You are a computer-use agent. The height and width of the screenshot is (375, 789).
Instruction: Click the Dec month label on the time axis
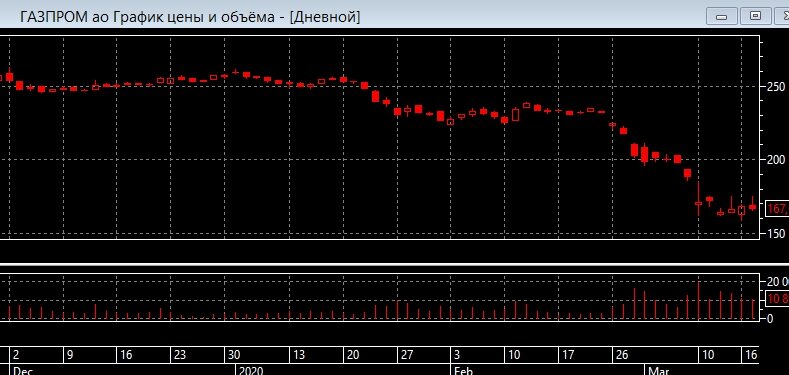click(23, 371)
